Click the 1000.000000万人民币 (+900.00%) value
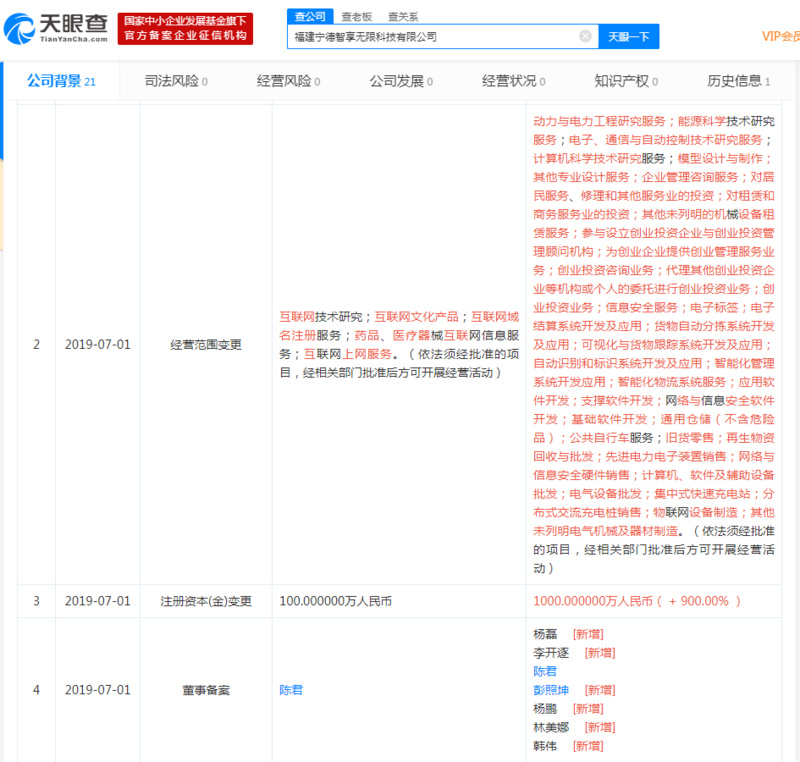 pyautogui.click(x=637, y=601)
